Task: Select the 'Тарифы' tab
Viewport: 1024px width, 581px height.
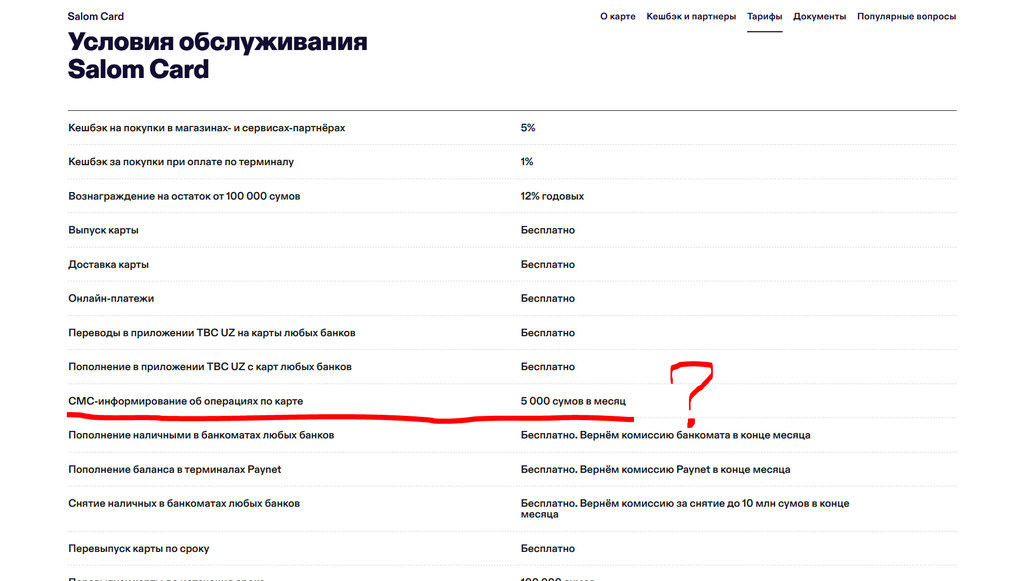Action: click(764, 17)
